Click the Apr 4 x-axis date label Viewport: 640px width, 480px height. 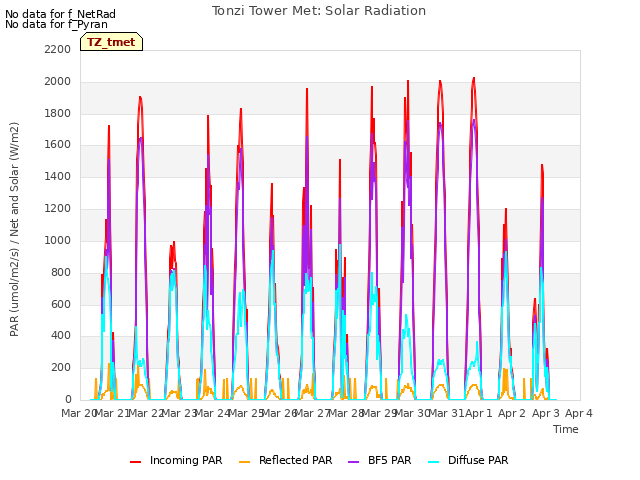[579, 413]
